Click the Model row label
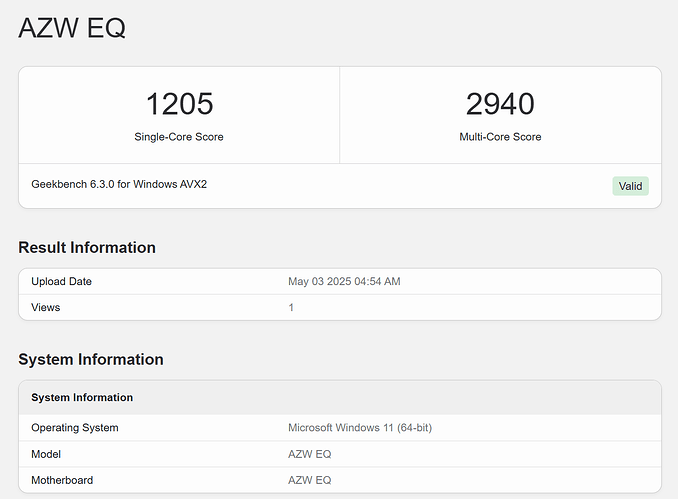Screen dimensions: 678x499 (x=47, y=454)
